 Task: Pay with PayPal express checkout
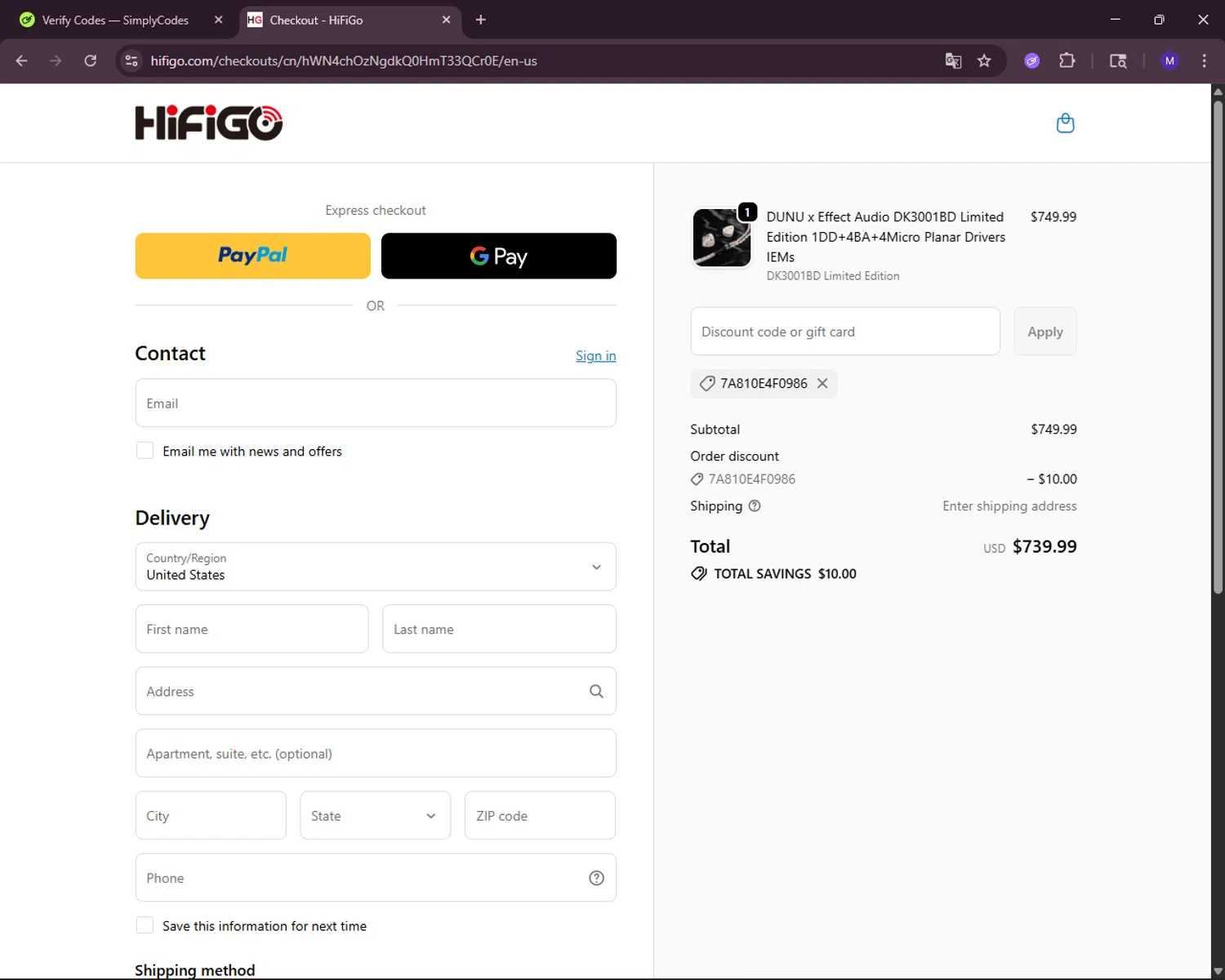click(253, 256)
